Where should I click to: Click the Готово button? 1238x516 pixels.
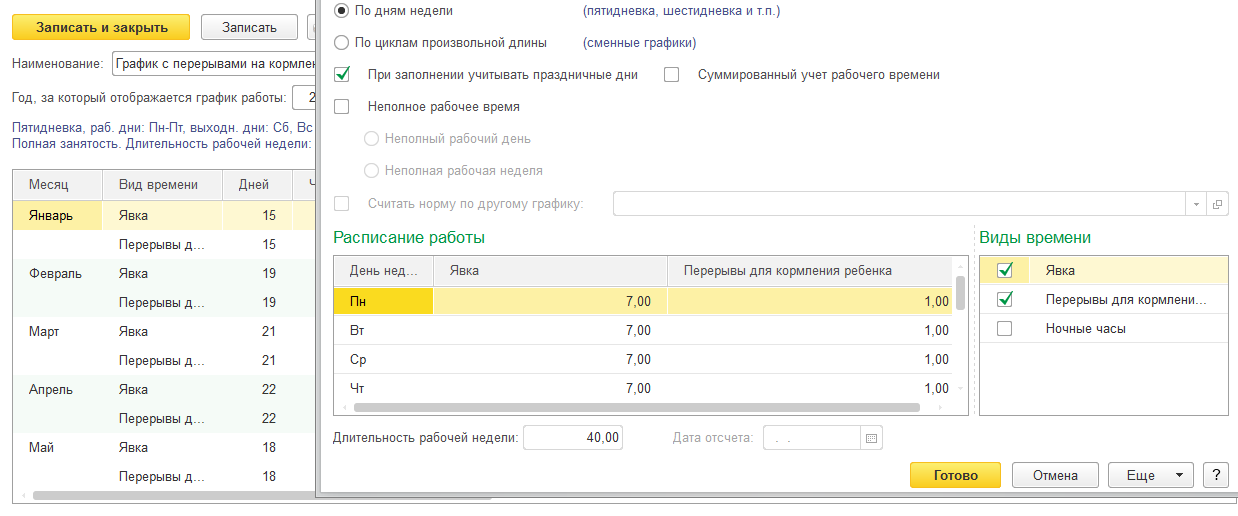(956, 475)
